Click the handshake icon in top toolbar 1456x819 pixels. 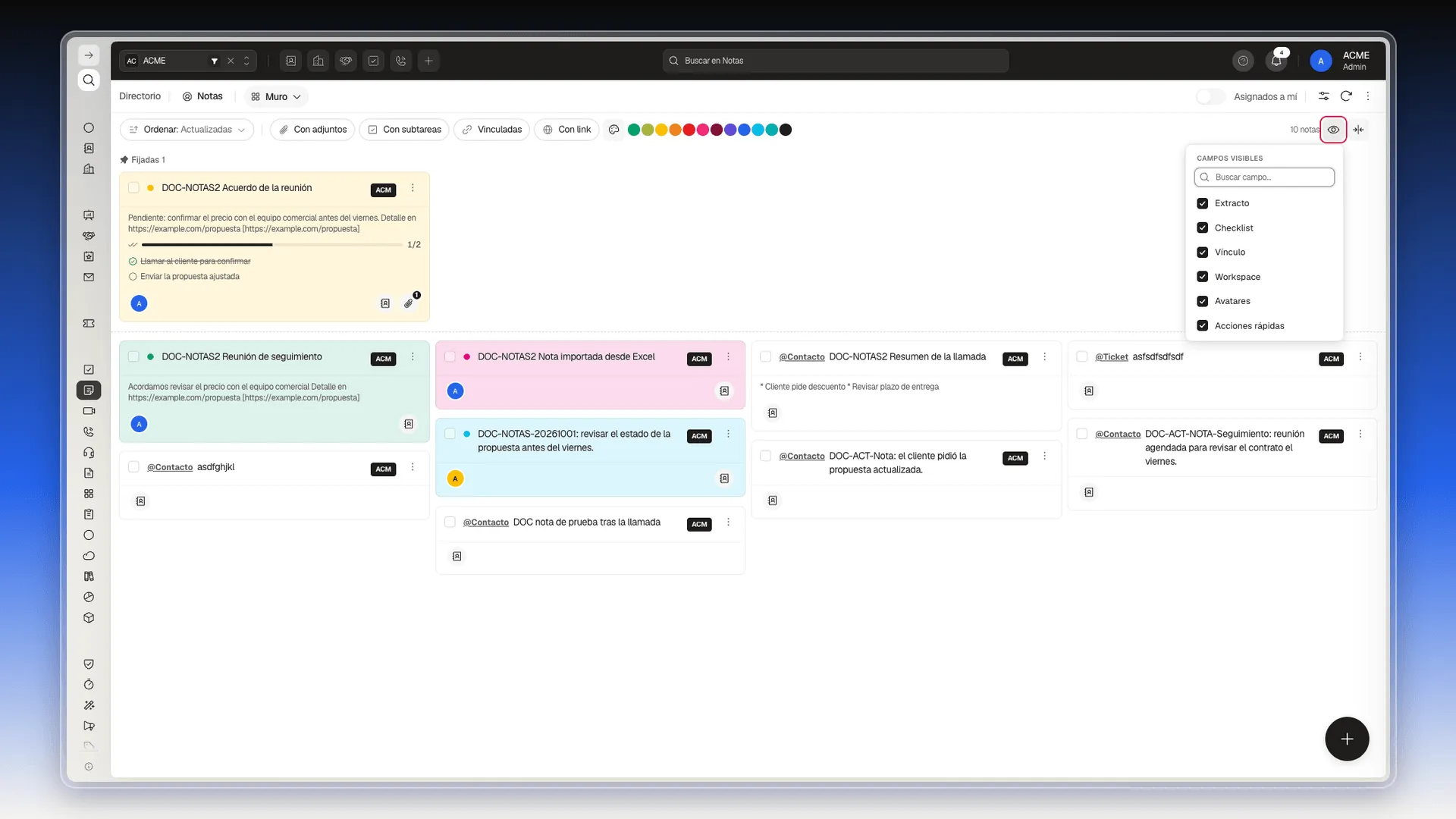tap(346, 61)
